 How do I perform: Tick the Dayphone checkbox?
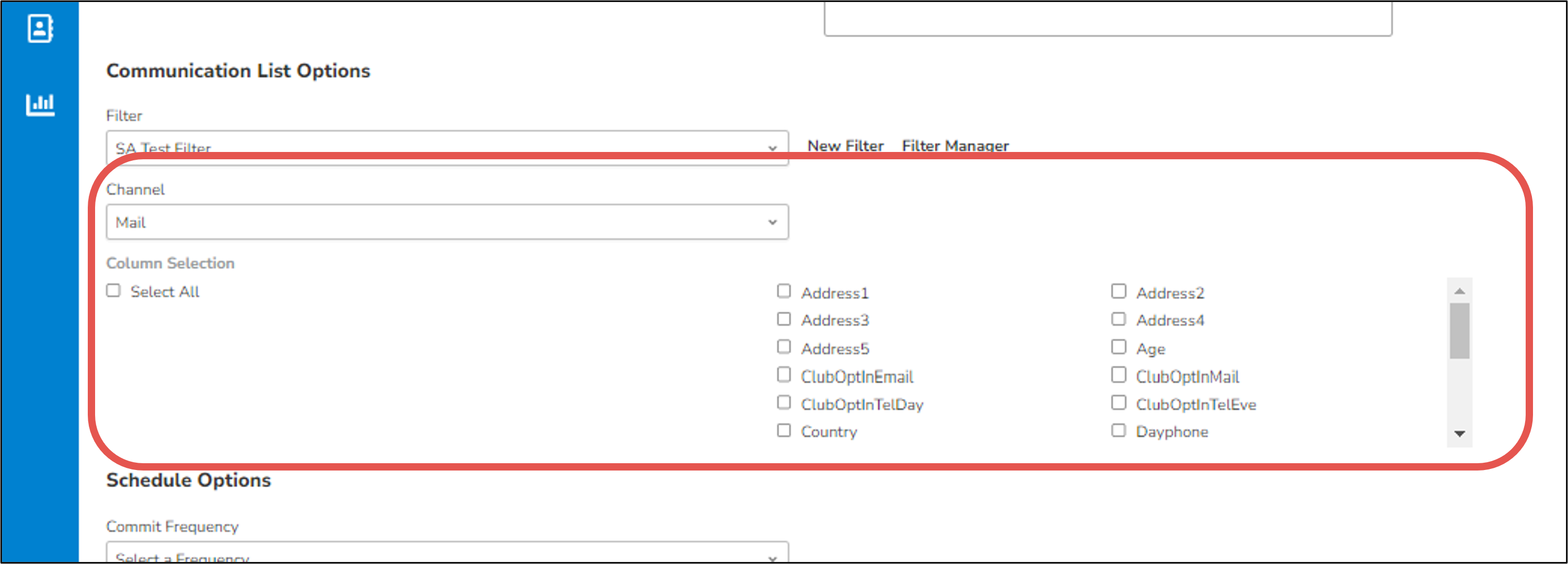click(x=1119, y=431)
